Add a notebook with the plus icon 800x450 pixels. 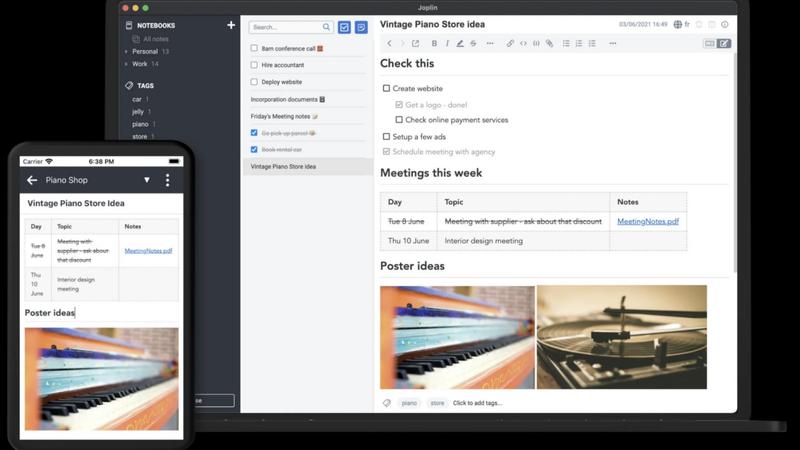[231, 25]
